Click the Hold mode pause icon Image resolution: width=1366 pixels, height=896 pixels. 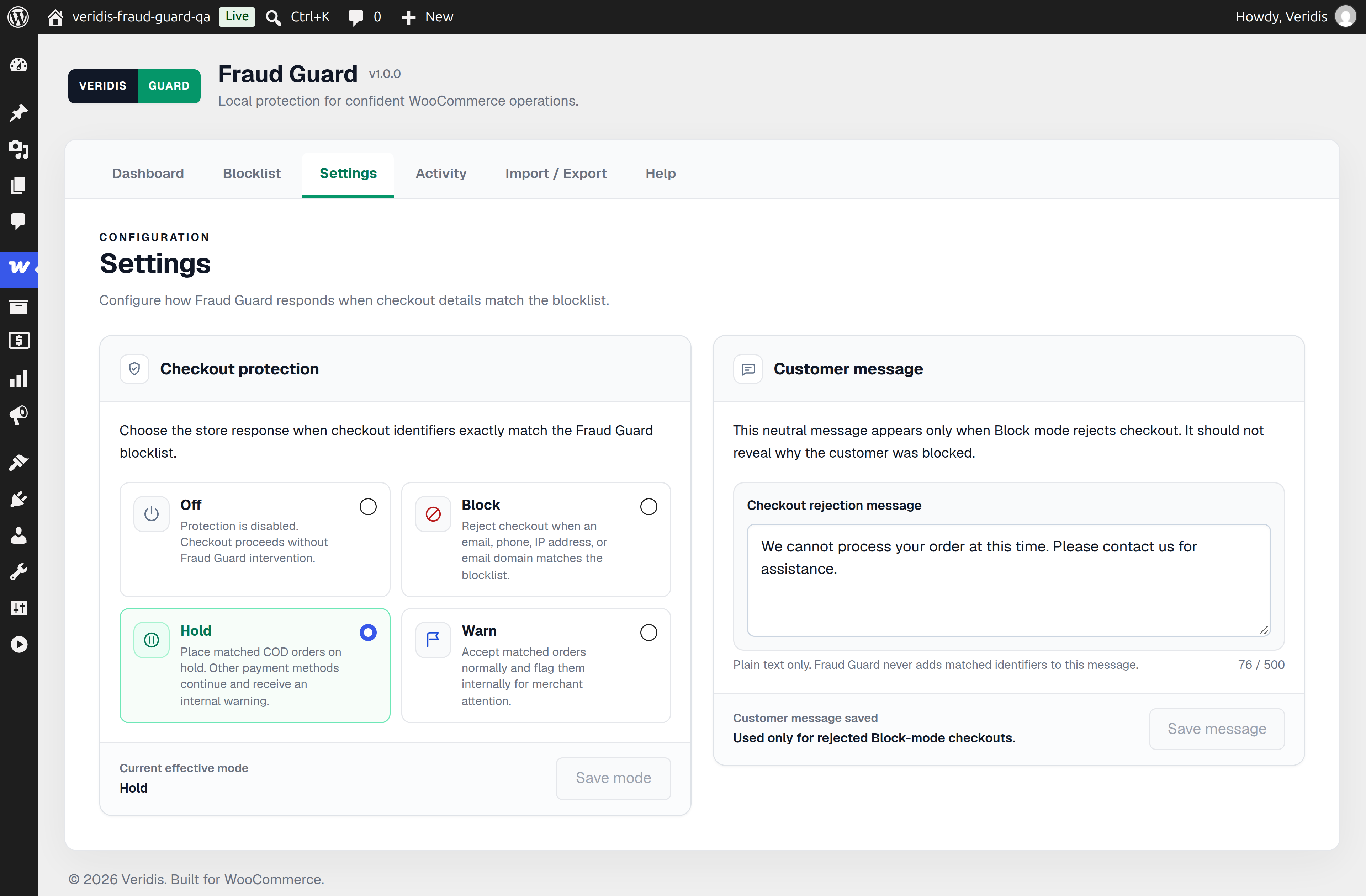tap(152, 640)
